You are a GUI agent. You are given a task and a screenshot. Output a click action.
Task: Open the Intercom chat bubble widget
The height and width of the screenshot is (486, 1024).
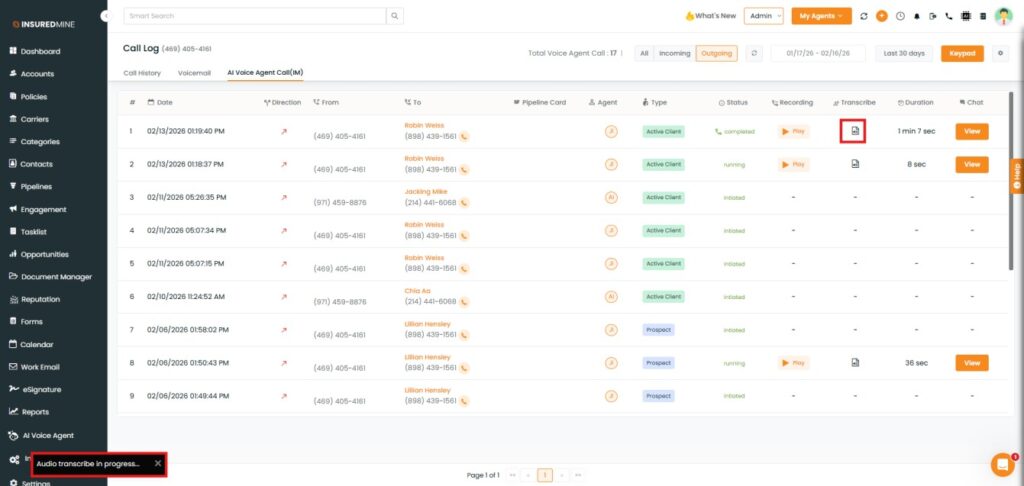pyautogui.click(x=1002, y=464)
